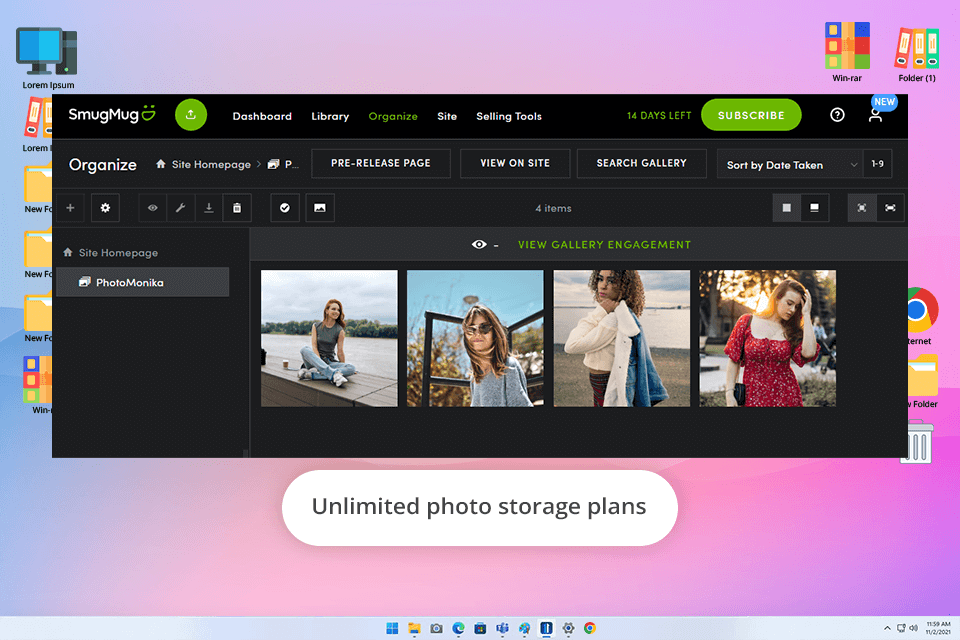The image size is (960, 640).
Task: Open the Win-rar desktop icon at top right
Action: pyautogui.click(x=847, y=53)
